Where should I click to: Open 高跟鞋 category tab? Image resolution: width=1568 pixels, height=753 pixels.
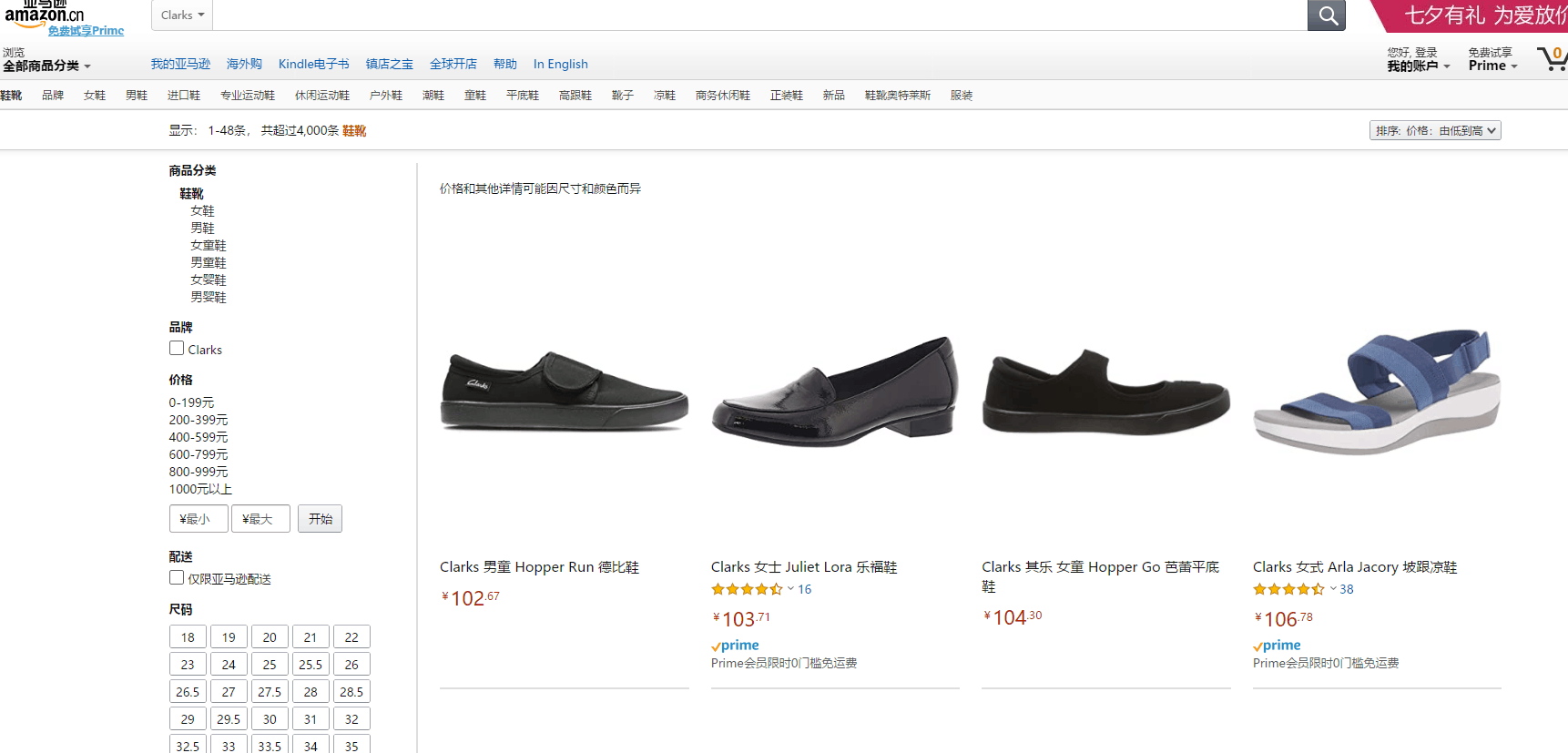tap(575, 95)
